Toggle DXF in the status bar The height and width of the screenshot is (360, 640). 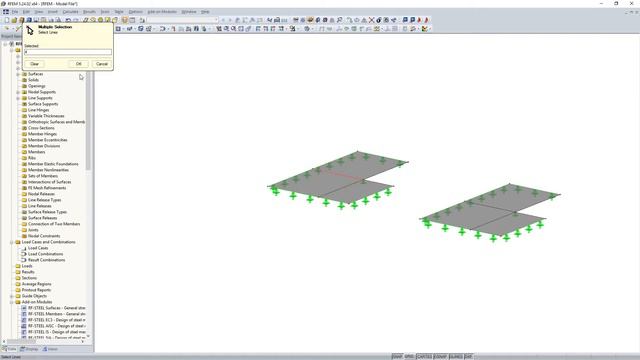pyautogui.click(x=469, y=356)
